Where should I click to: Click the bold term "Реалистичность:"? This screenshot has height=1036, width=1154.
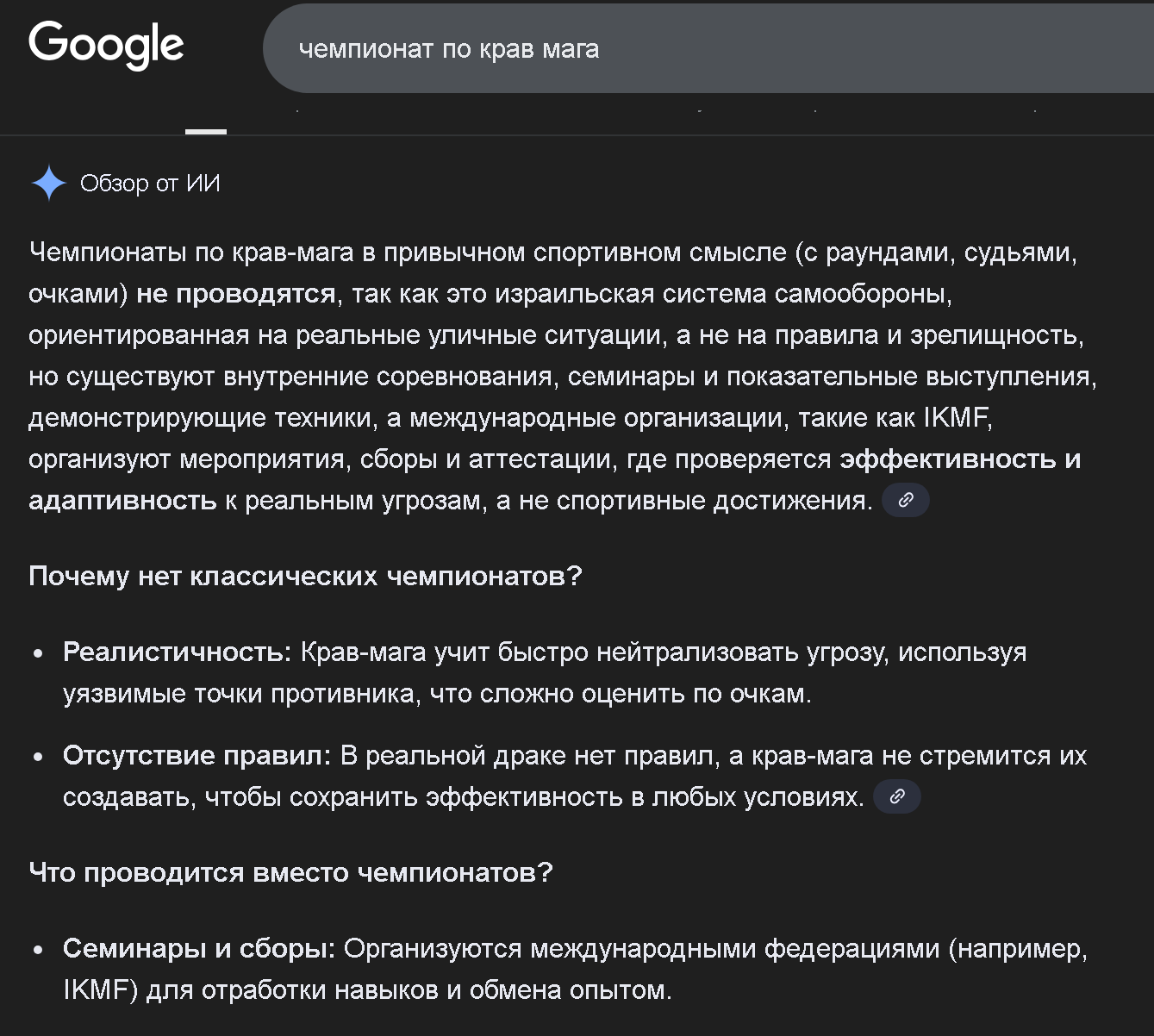pyautogui.click(x=178, y=652)
